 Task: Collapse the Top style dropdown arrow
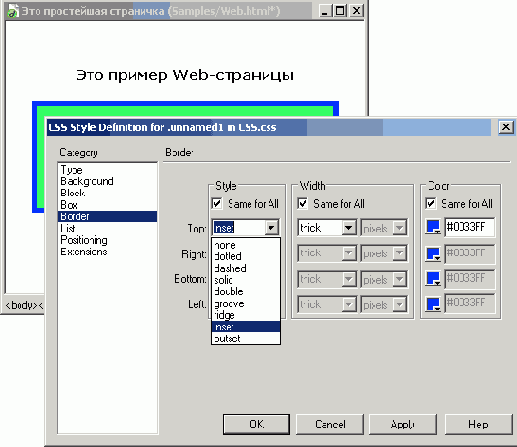pyautogui.click(x=271, y=228)
